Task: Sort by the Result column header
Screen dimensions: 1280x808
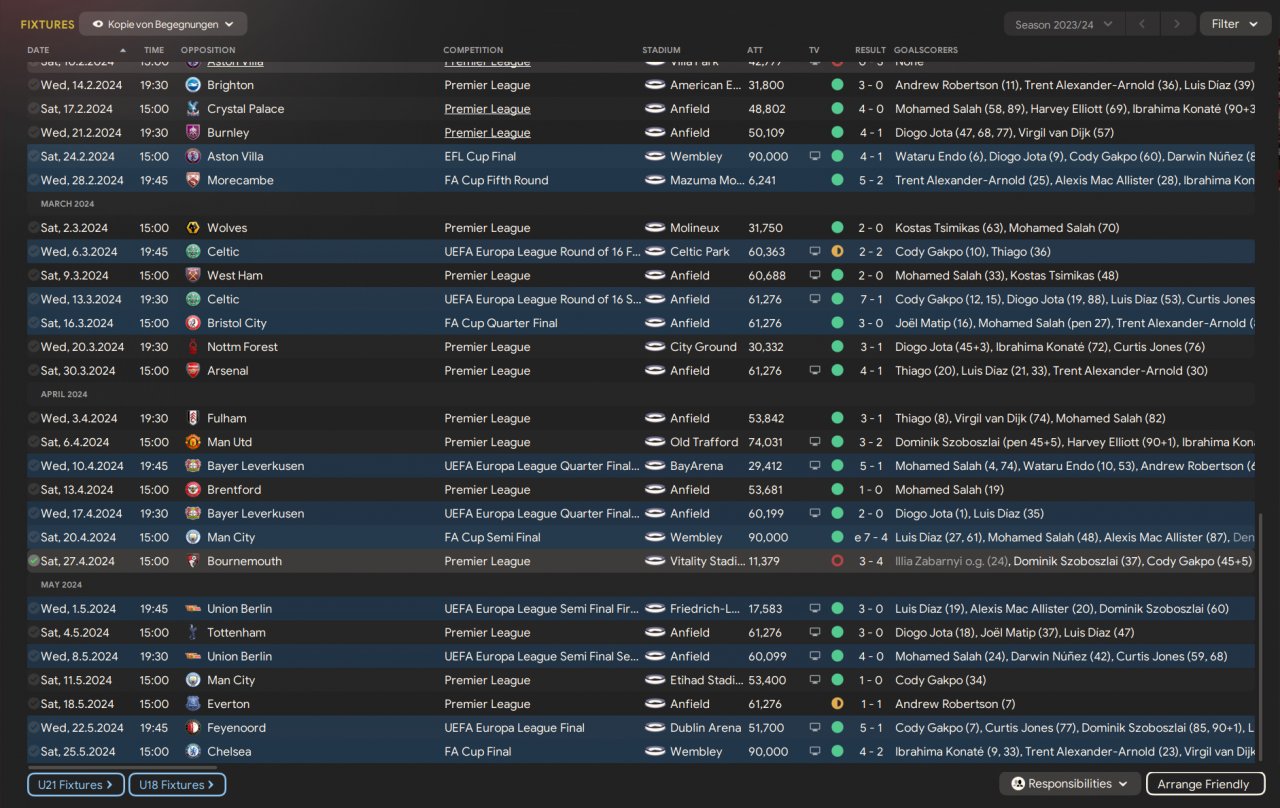Action: (870, 50)
